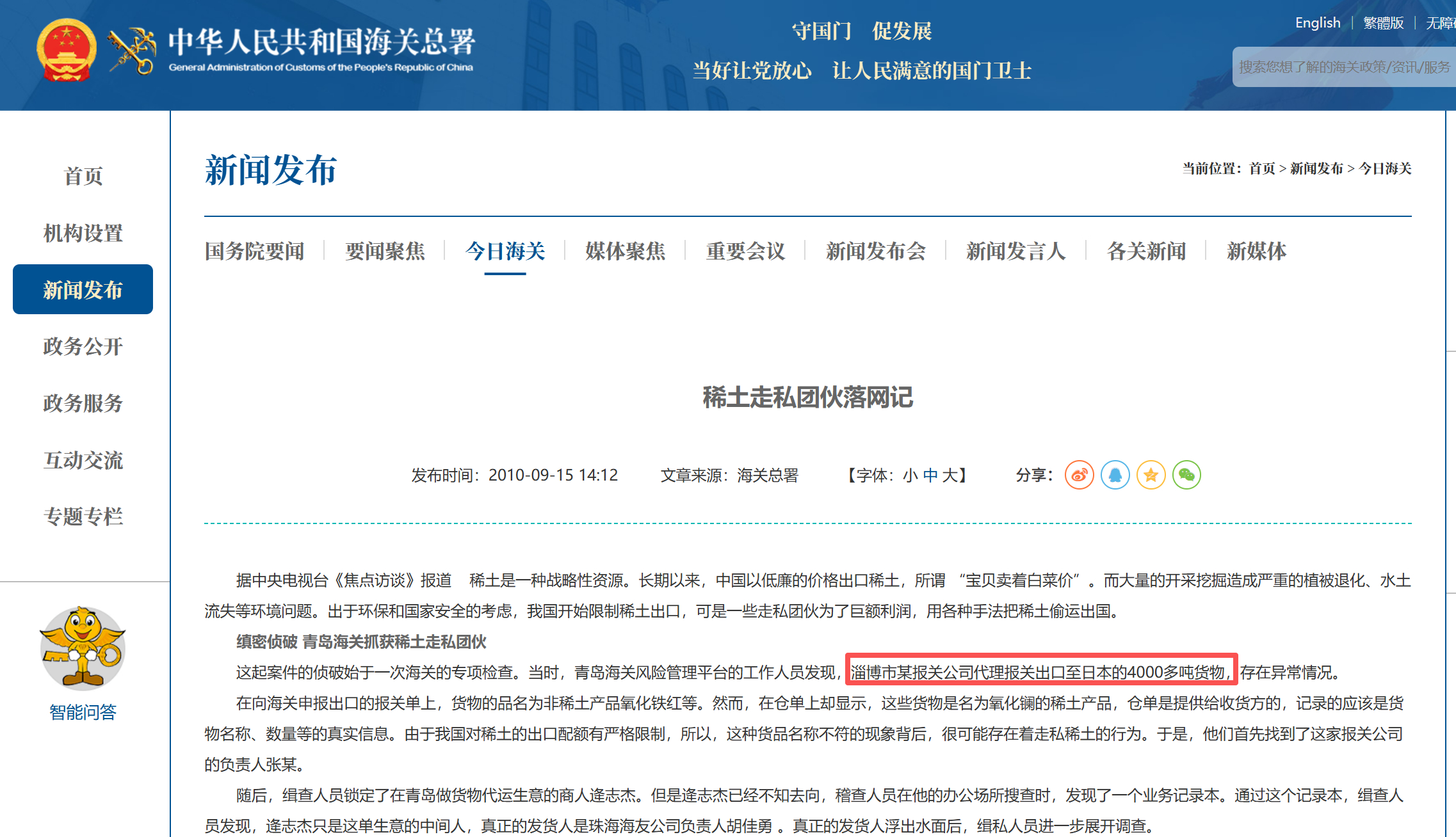Click publish time 2010-09-15 14:12
This screenshot has height=837, width=1456.
pos(553,475)
